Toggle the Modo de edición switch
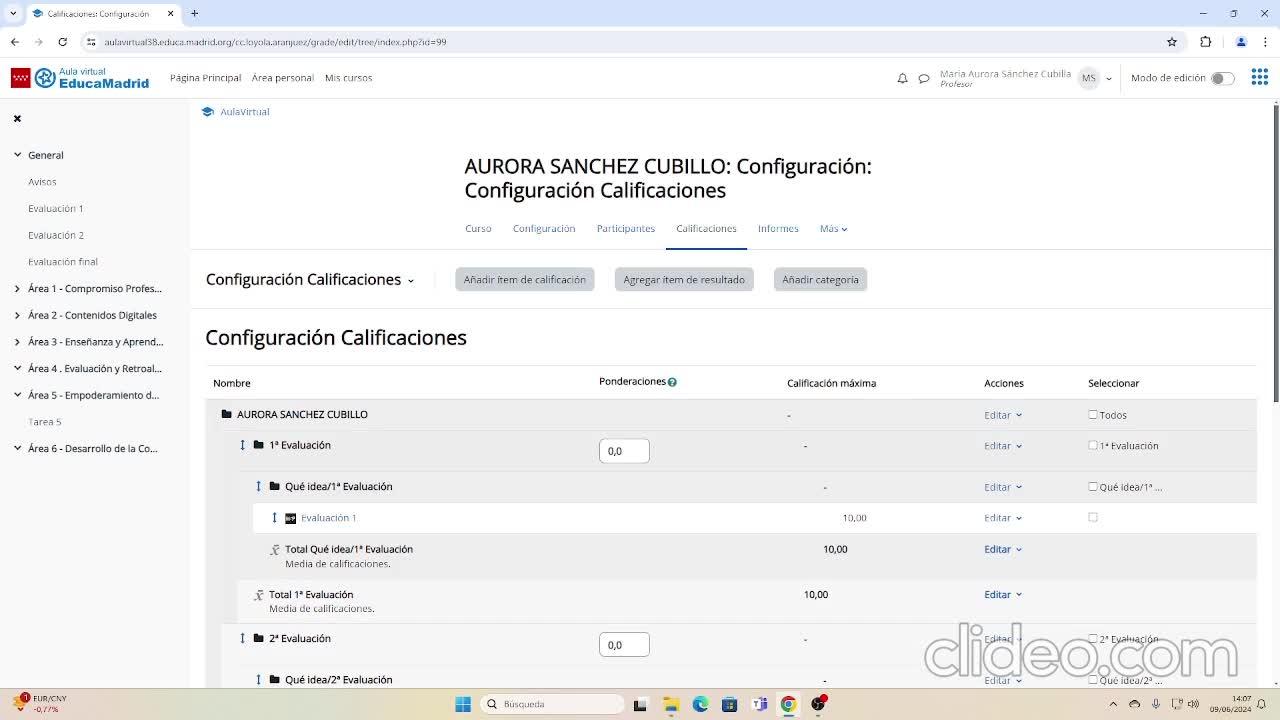The height and width of the screenshot is (720, 1280). click(1222, 78)
